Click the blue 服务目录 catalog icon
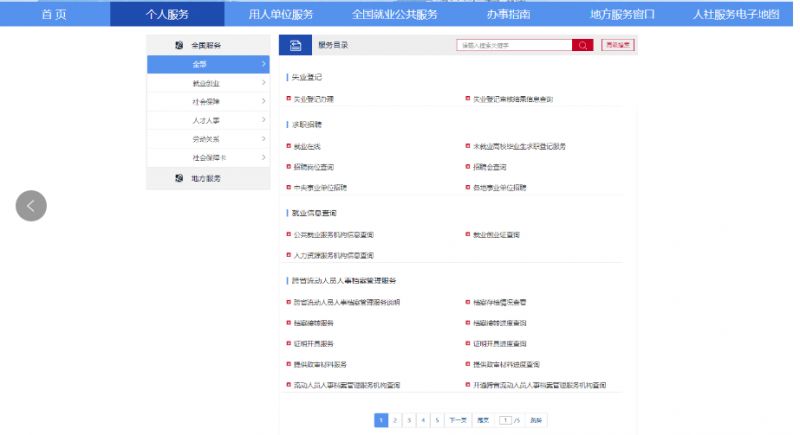Viewport: 800px width, 435px height. click(295, 45)
